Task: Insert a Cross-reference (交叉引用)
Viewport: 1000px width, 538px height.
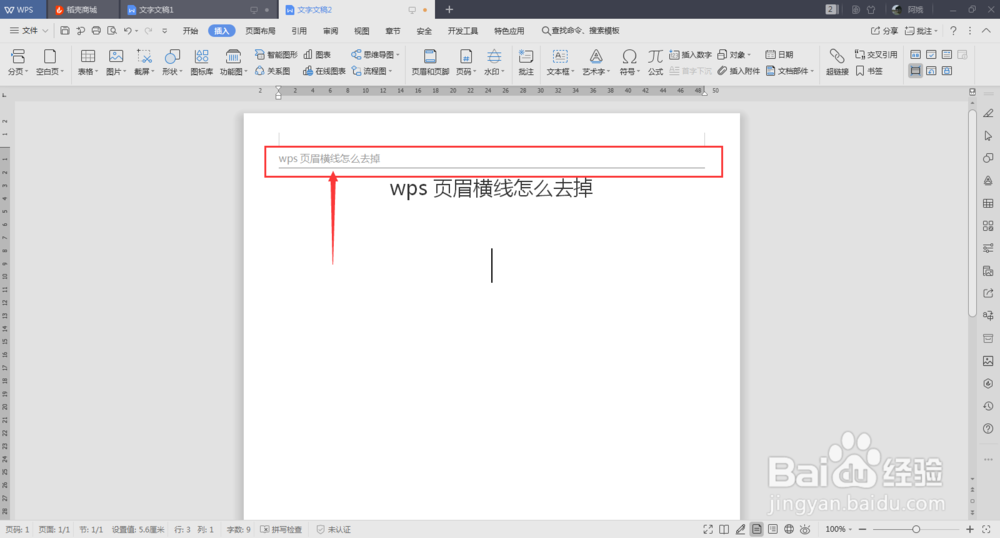Action: pos(876,55)
